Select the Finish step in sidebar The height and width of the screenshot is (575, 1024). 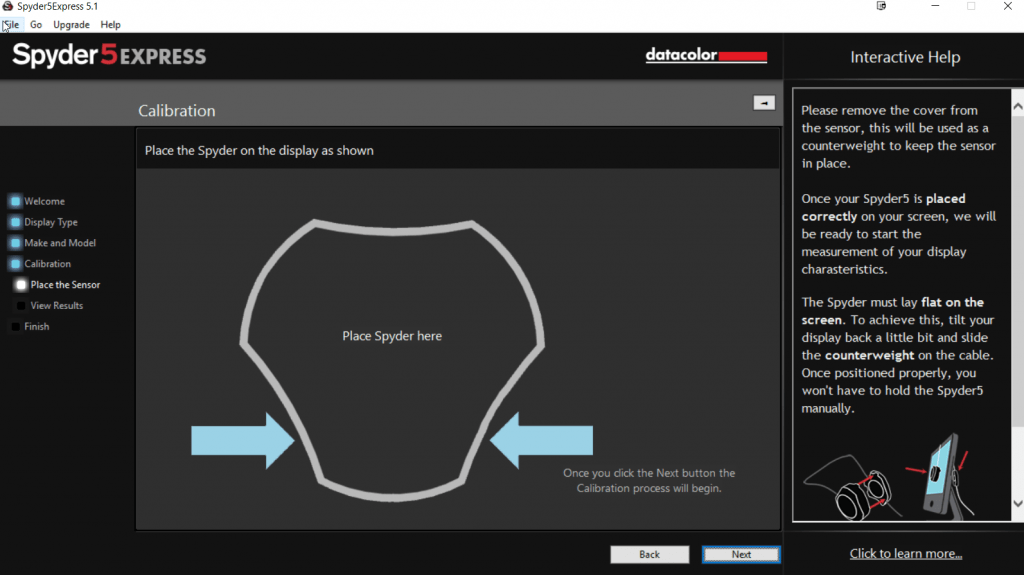(36, 327)
